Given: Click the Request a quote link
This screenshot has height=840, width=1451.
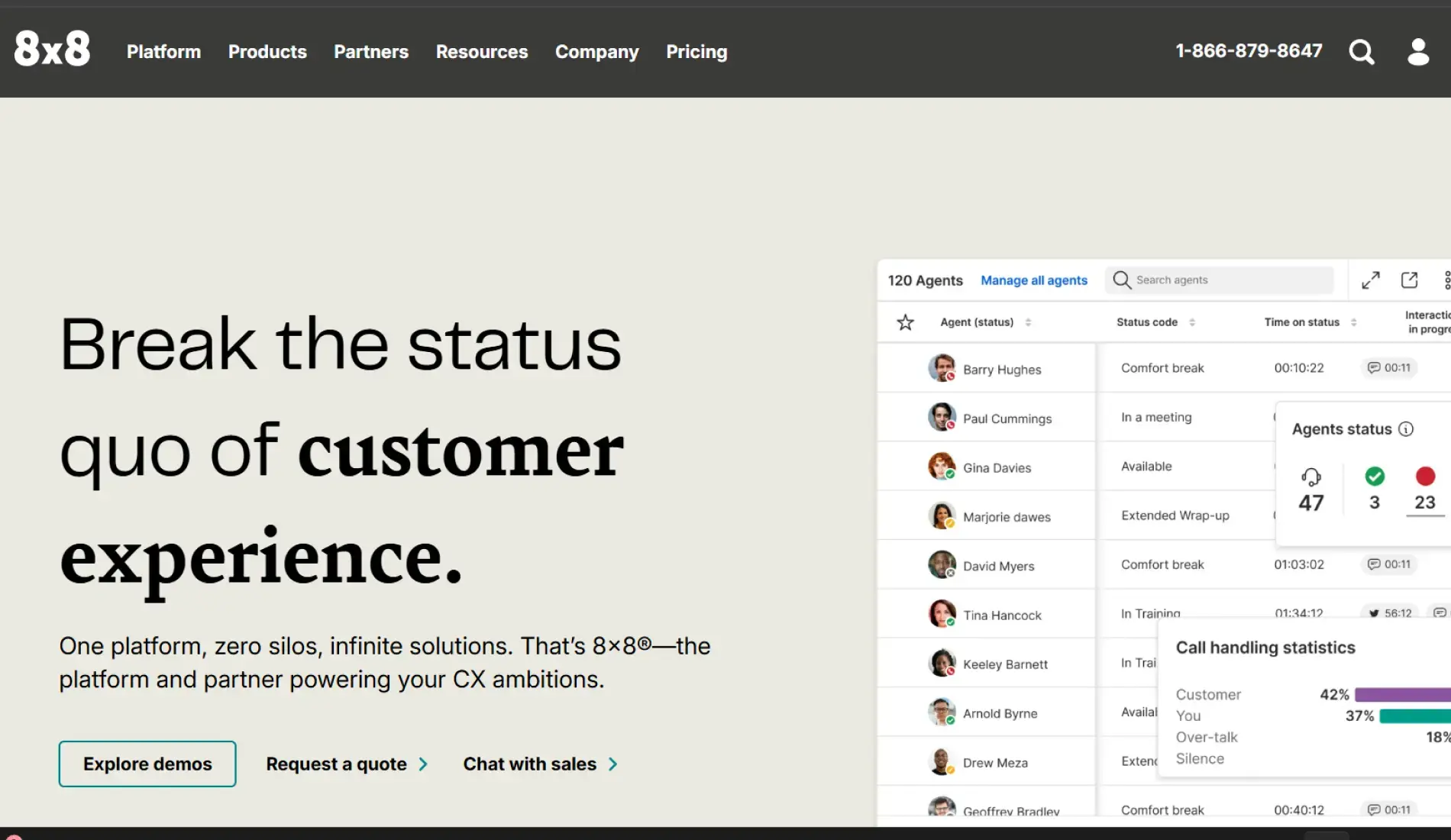Looking at the screenshot, I should click(336, 764).
